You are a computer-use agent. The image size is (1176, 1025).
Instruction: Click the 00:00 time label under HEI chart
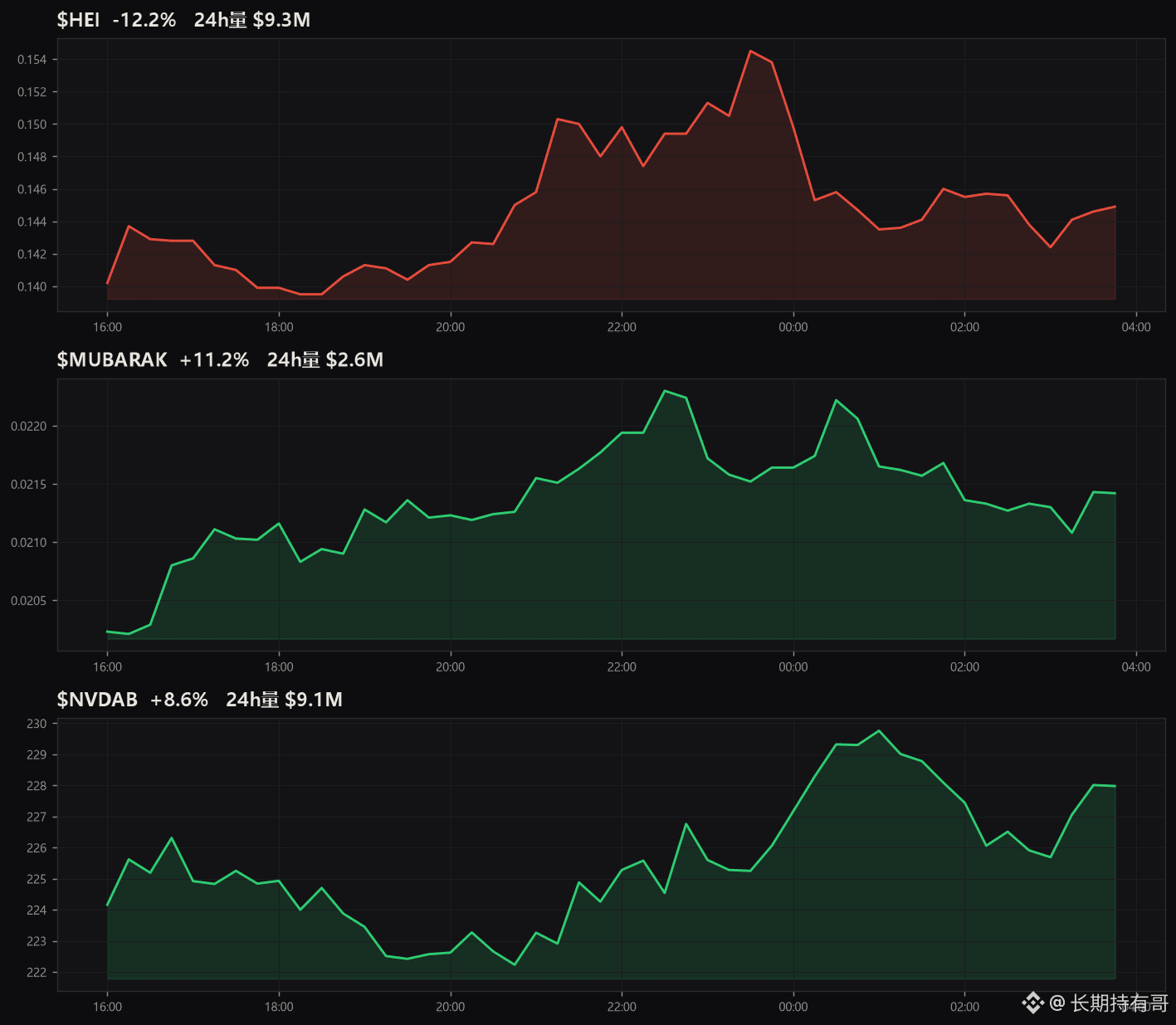click(x=793, y=327)
